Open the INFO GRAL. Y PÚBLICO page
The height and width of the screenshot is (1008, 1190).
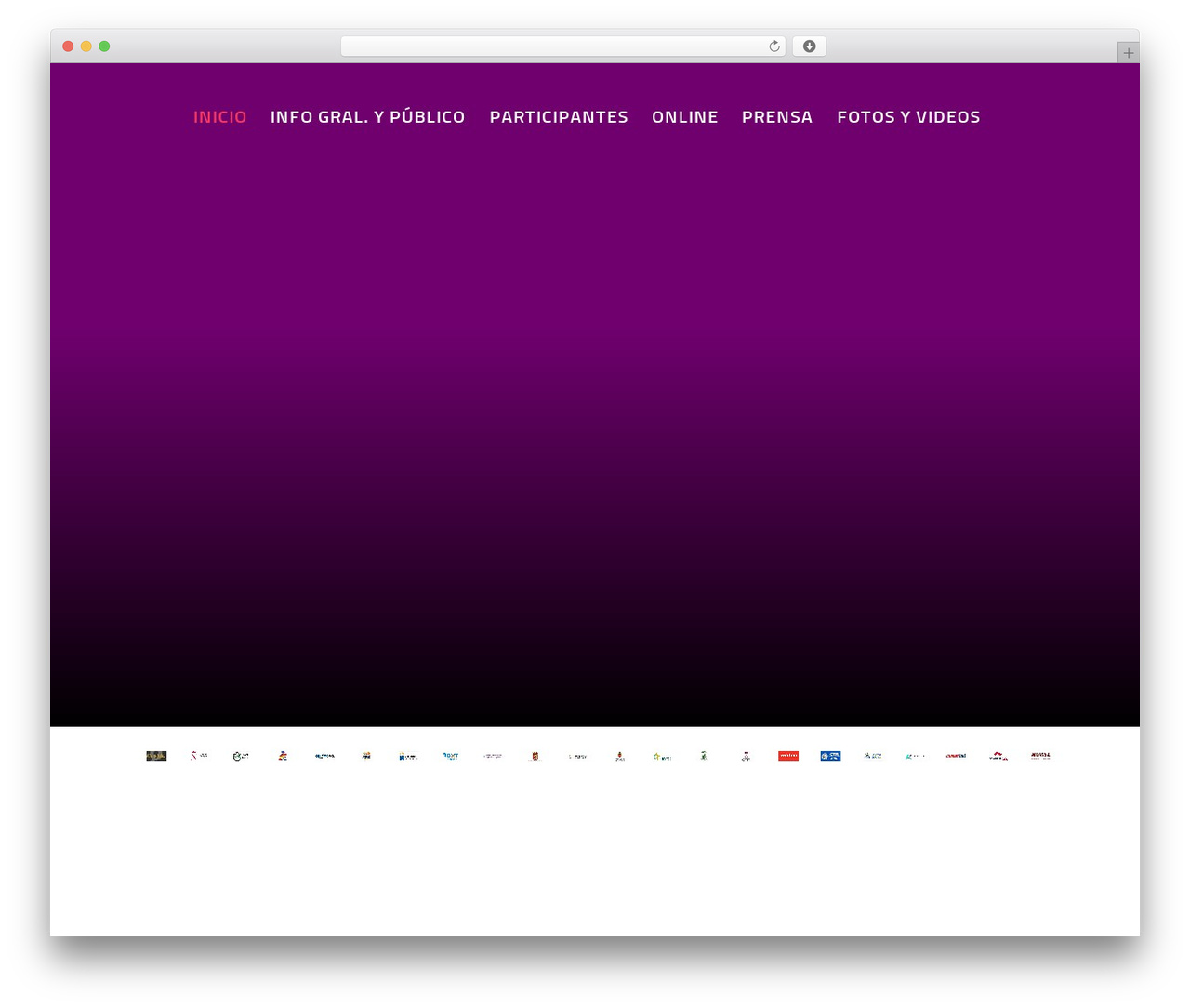click(367, 117)
